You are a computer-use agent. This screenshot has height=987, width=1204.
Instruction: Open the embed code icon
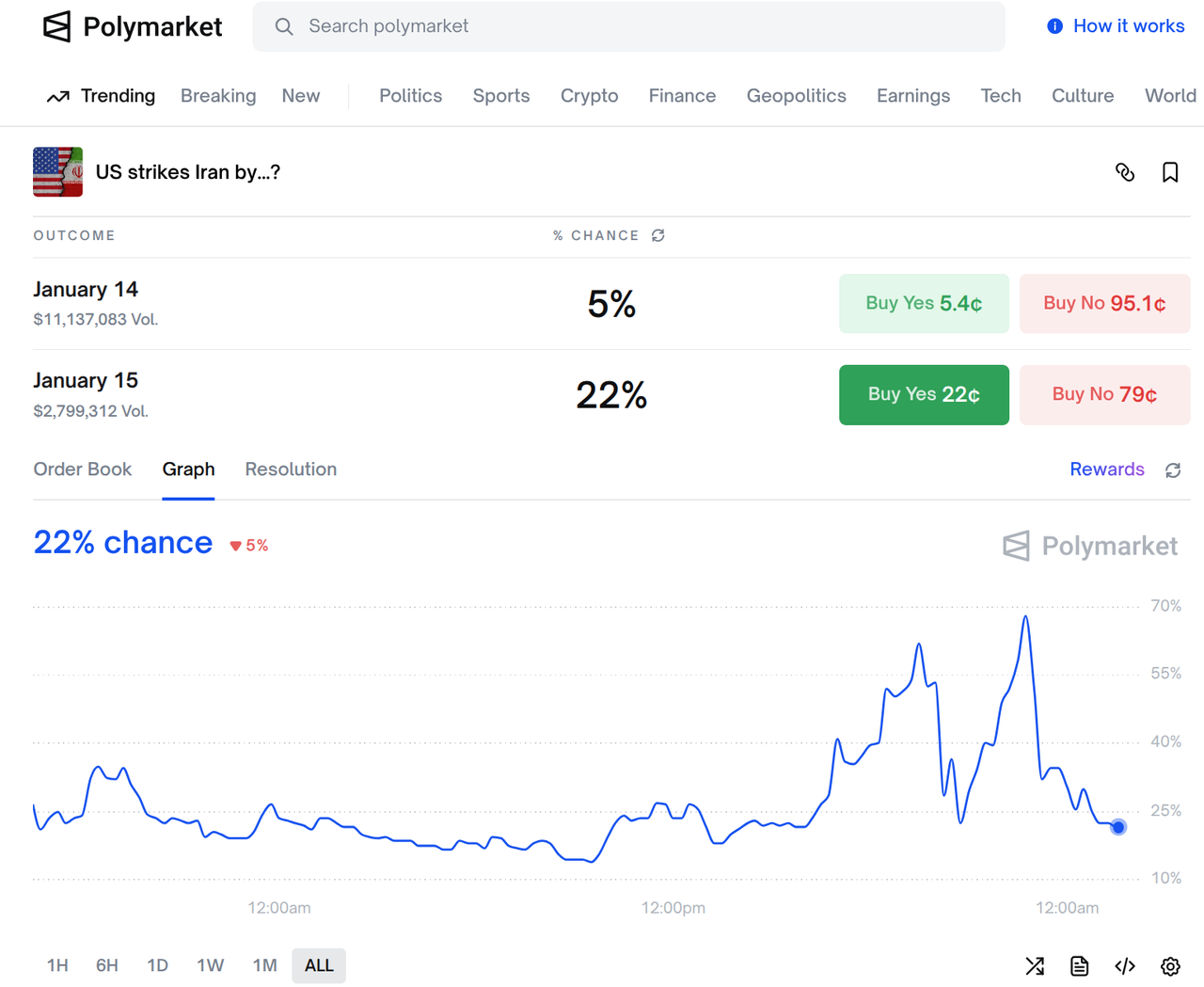tap(1125, 966)
